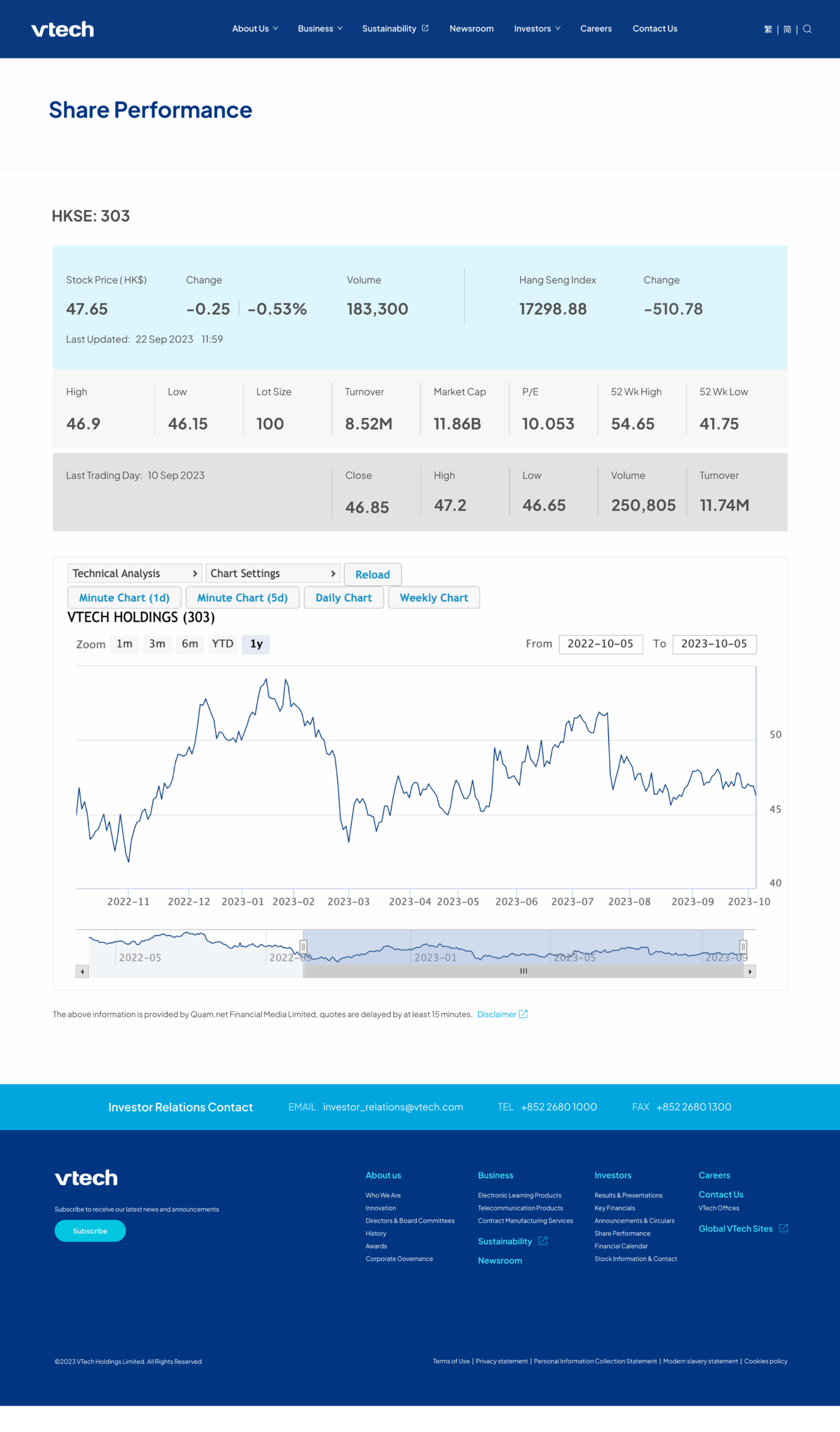The height and width of the screenshot is (1432, 840).
Task: Select the 1m zoom range
Action: pyautogui.click(x=124, y=644)
